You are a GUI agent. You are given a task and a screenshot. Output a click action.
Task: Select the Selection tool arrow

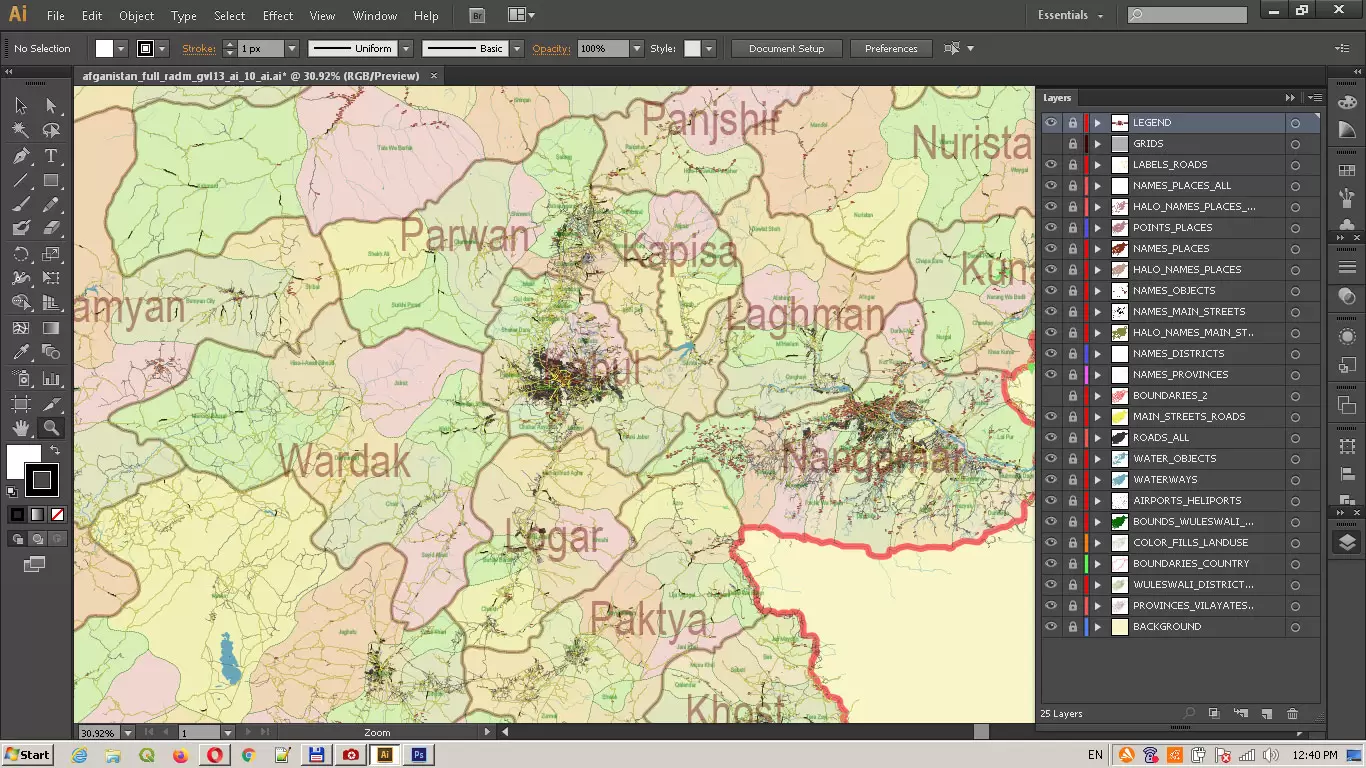(x=21, y=106)
